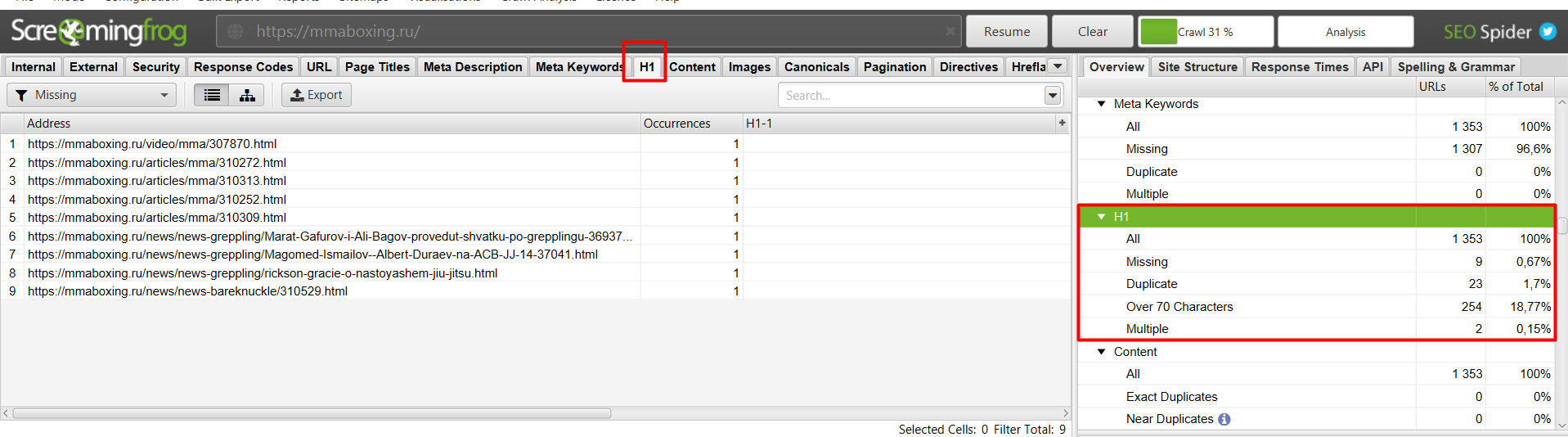The height and width of the screenshot is (437, 1568).
Task: Click the Screaming Frog logo
Action: 99,31
